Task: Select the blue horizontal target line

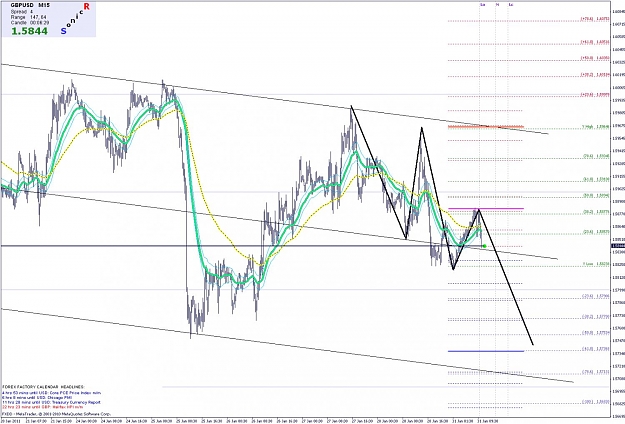Action: point(485,351)
